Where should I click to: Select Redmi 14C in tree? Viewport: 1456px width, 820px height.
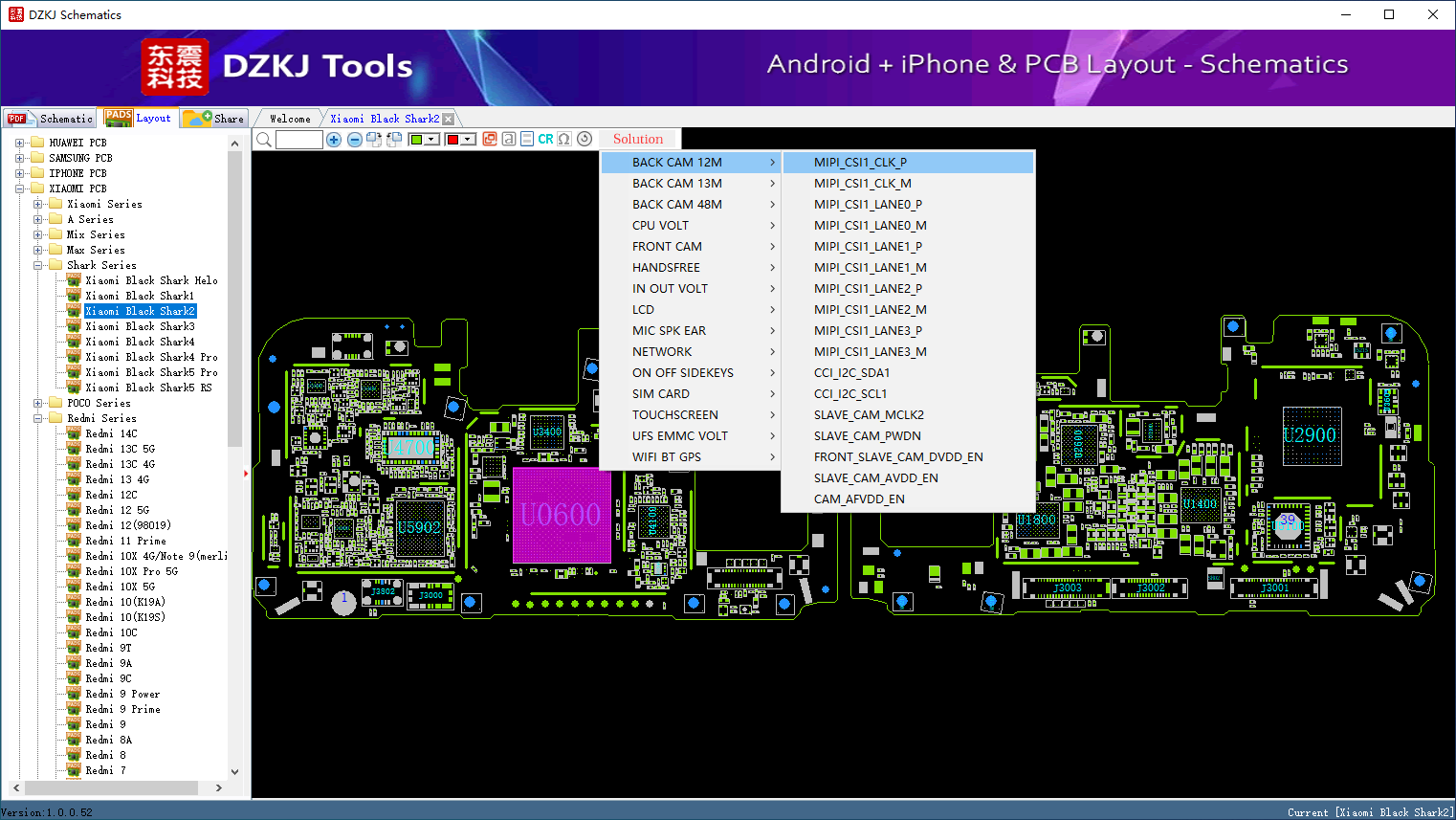(x=111, y=433)
